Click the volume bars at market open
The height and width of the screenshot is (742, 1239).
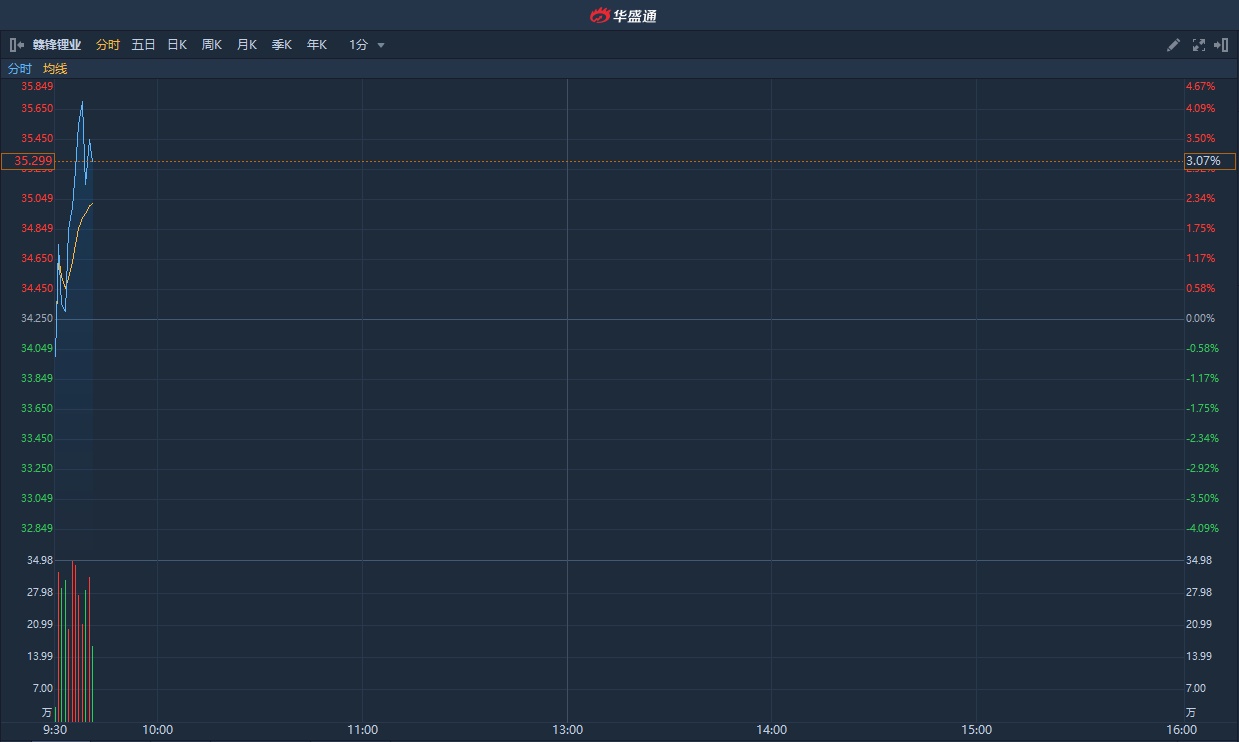(74, 641)
